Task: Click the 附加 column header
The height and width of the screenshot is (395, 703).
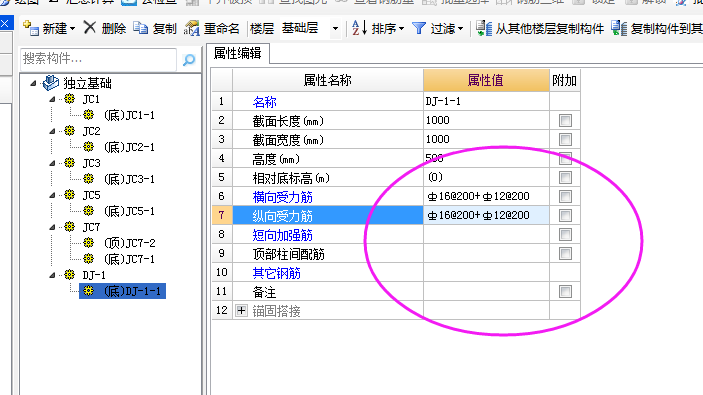Action: [564, 81]
